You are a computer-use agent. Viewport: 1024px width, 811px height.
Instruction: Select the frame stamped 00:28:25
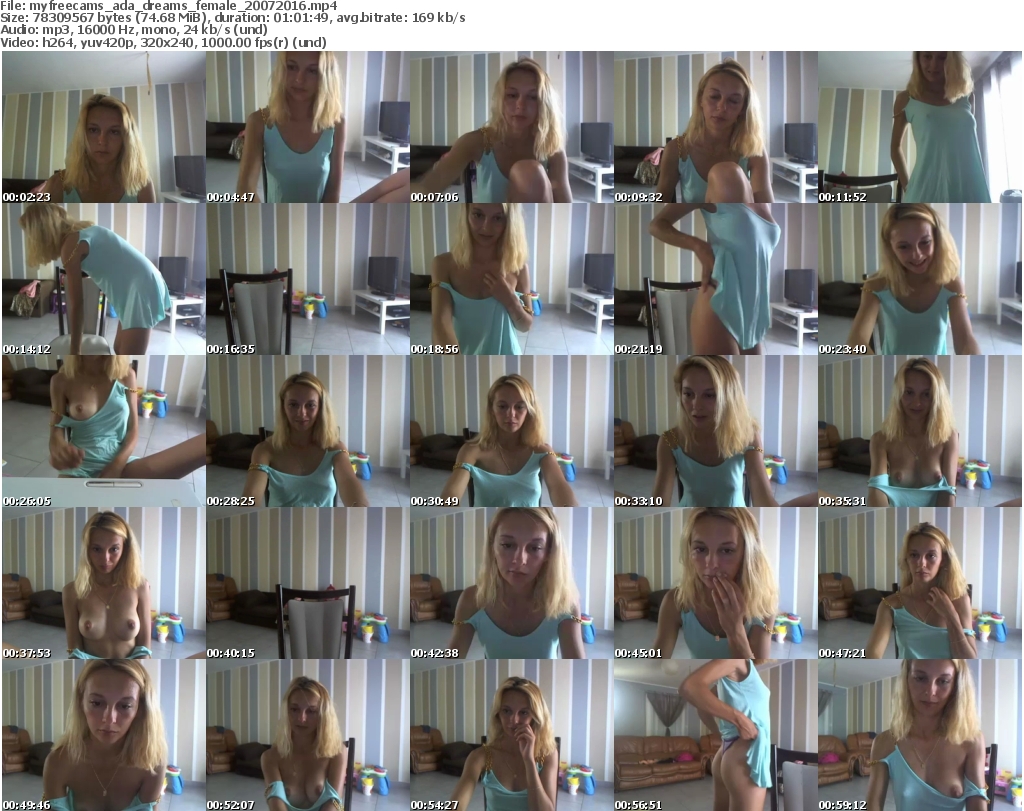coord(308,431)
